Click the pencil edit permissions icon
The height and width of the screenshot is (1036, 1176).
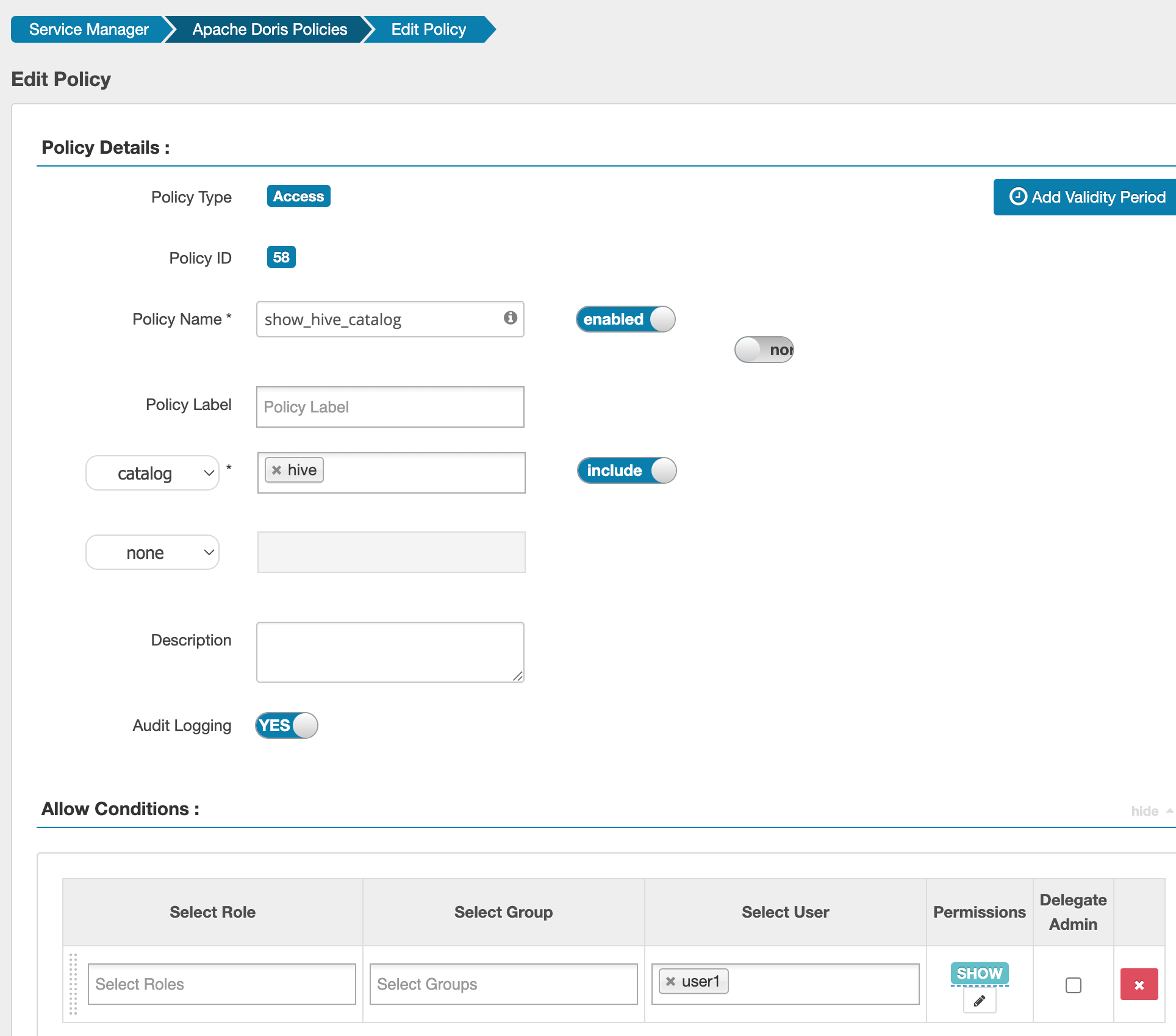point(979,1001)
